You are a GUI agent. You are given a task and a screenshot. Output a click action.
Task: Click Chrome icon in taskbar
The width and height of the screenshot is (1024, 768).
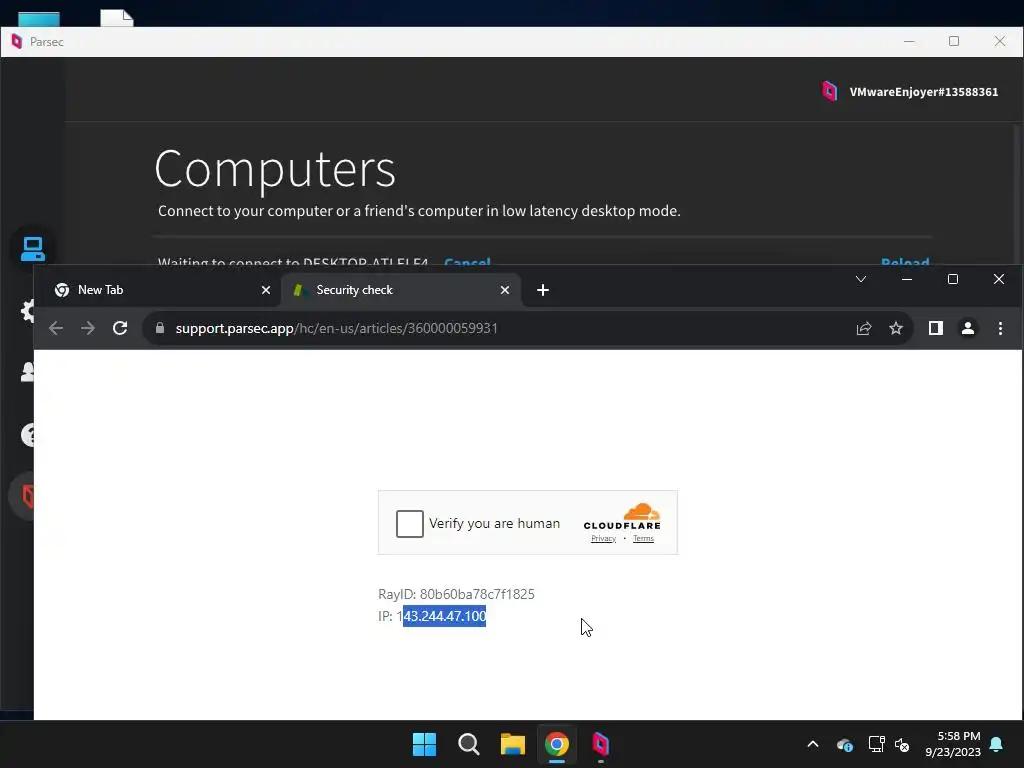point(557,744)
